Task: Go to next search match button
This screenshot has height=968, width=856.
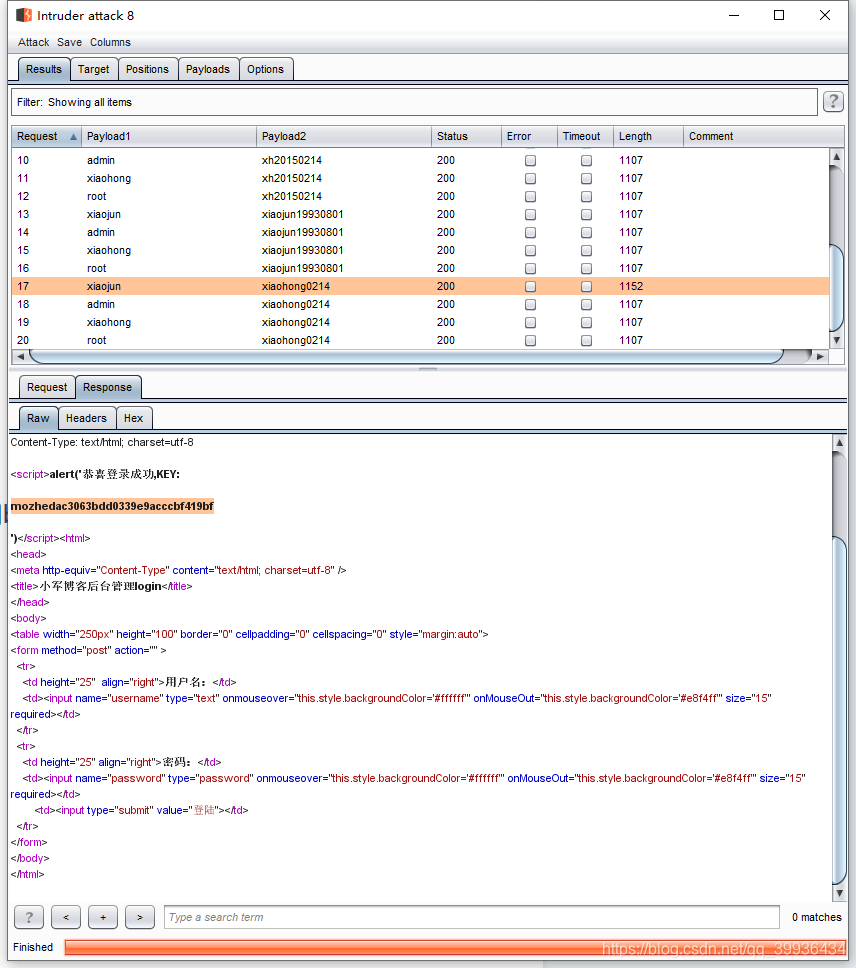Action: 140,917
